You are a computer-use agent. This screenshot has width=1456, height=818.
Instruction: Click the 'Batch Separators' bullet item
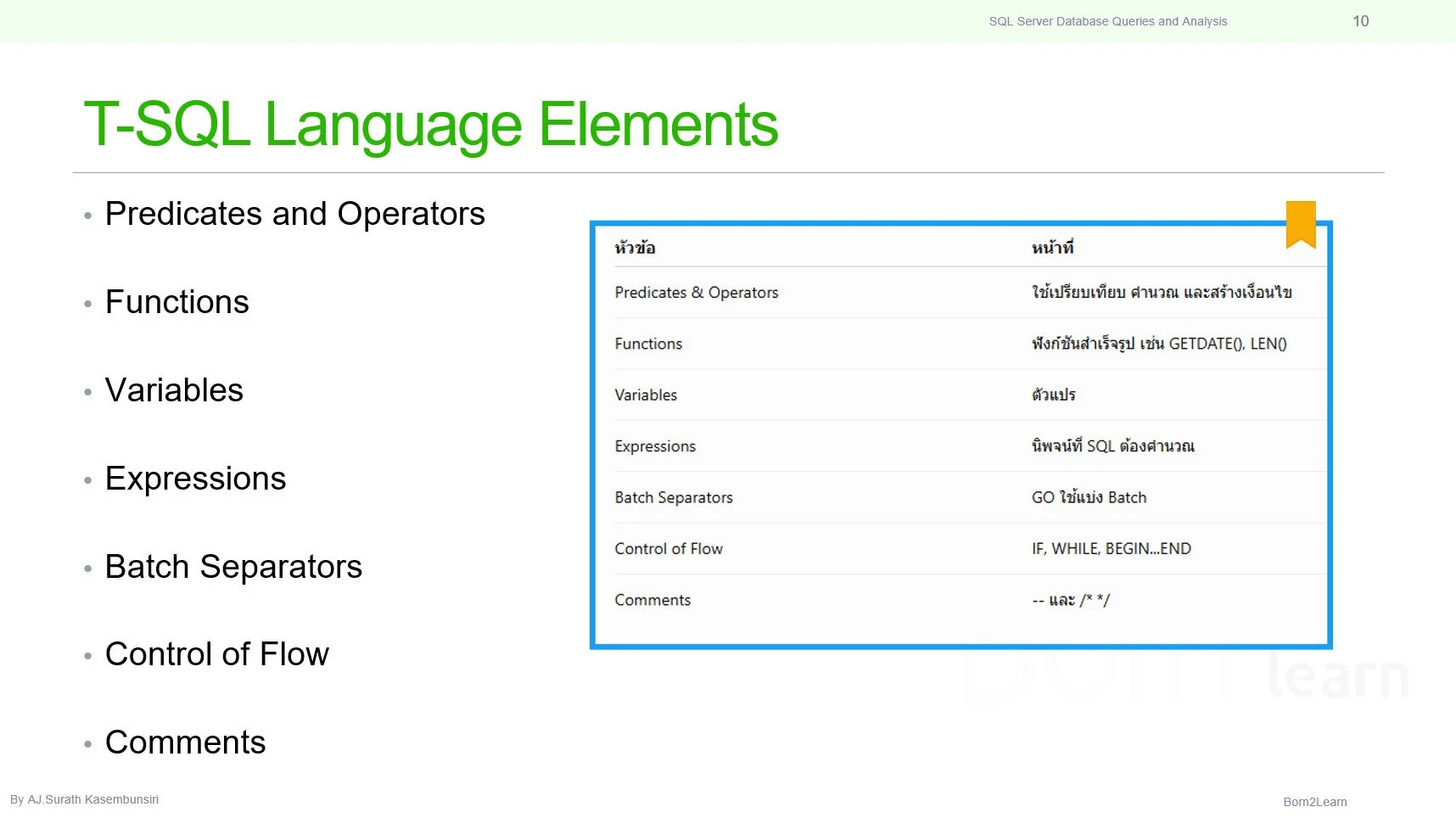point(233,567)
